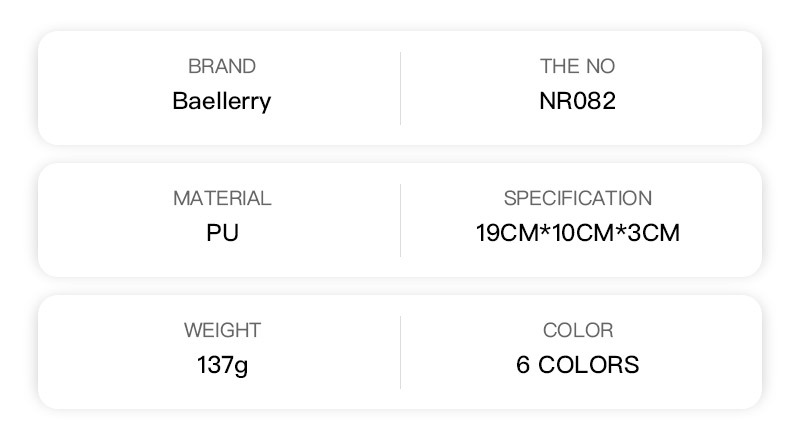Viewport: 800px width, 440px height.
Task: Click divider between BRAND and THE NO
Action: pos(401,88)
